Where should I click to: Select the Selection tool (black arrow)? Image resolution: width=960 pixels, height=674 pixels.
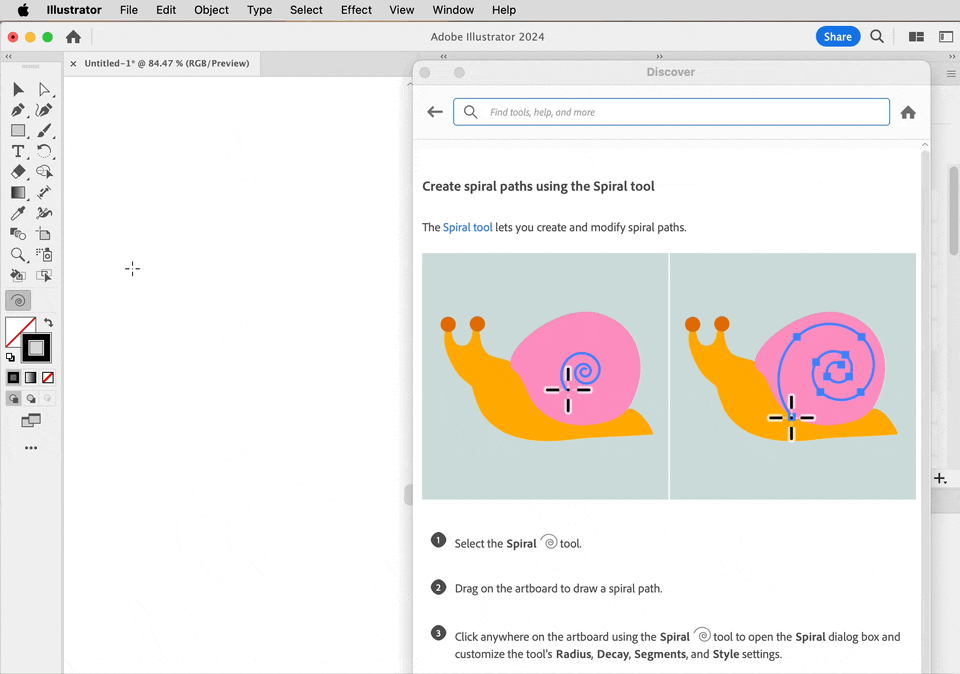point(18,90)
